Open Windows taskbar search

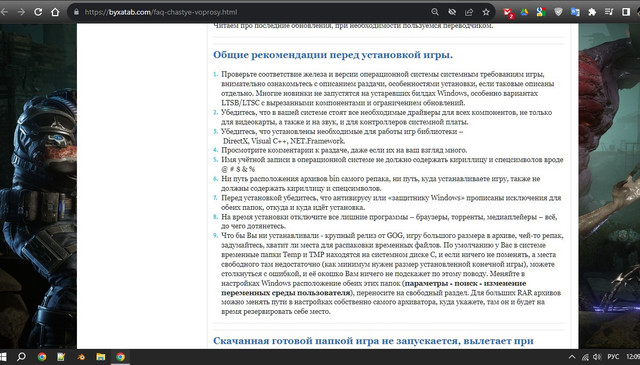click(21, 357)
